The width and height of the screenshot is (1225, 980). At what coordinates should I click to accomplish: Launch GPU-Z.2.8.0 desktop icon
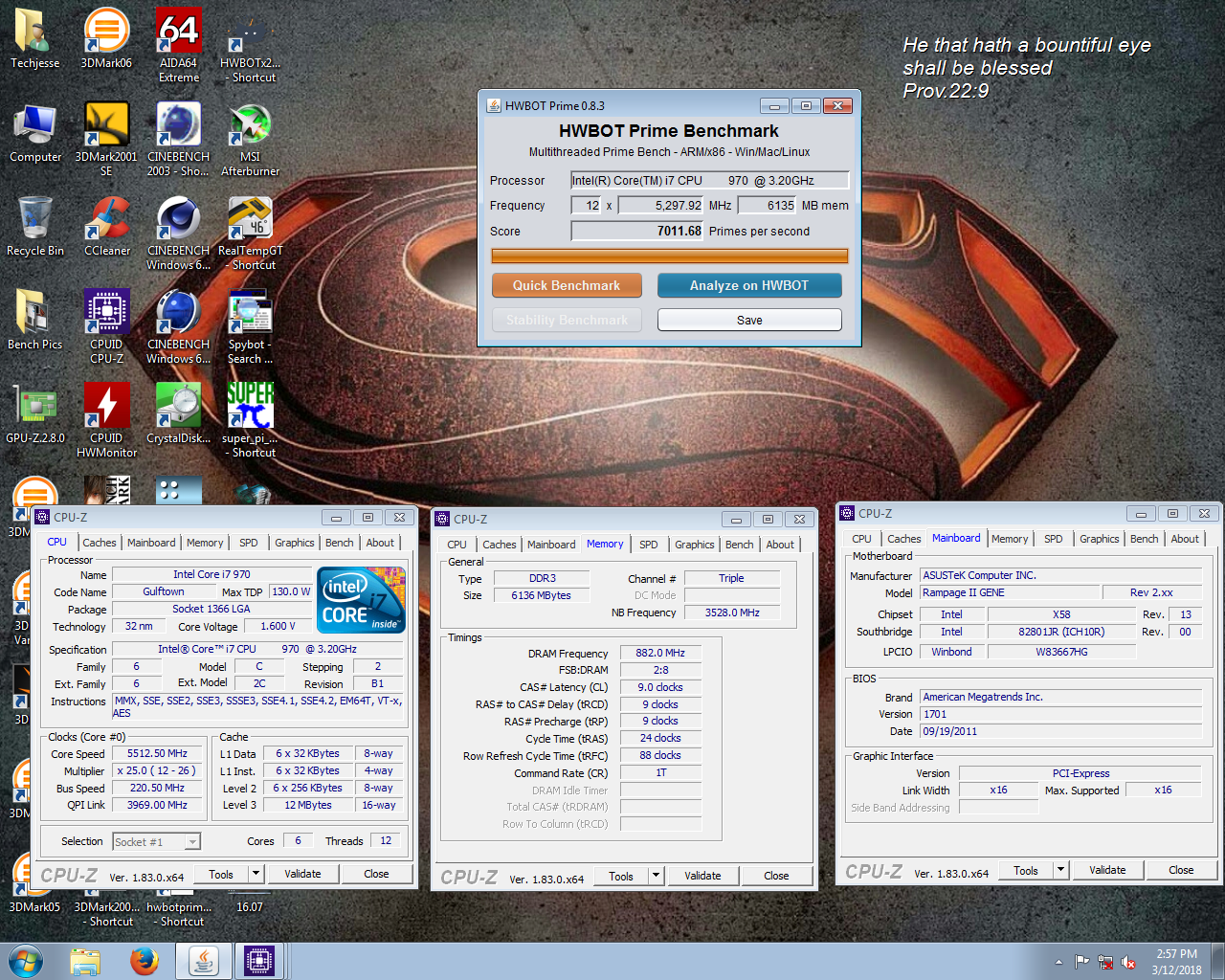35,413
